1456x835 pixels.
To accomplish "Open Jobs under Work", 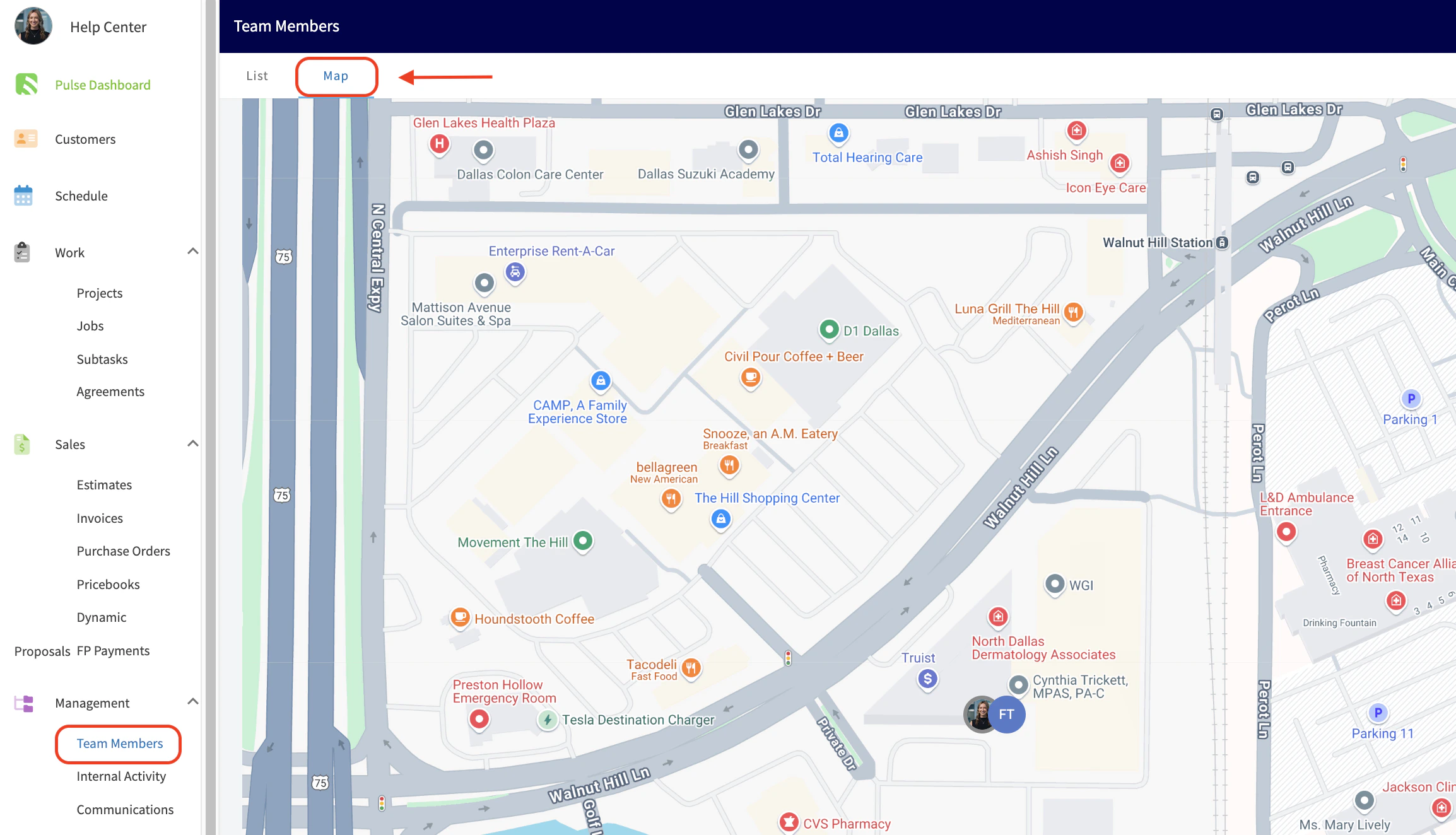I will coord(90,326).
